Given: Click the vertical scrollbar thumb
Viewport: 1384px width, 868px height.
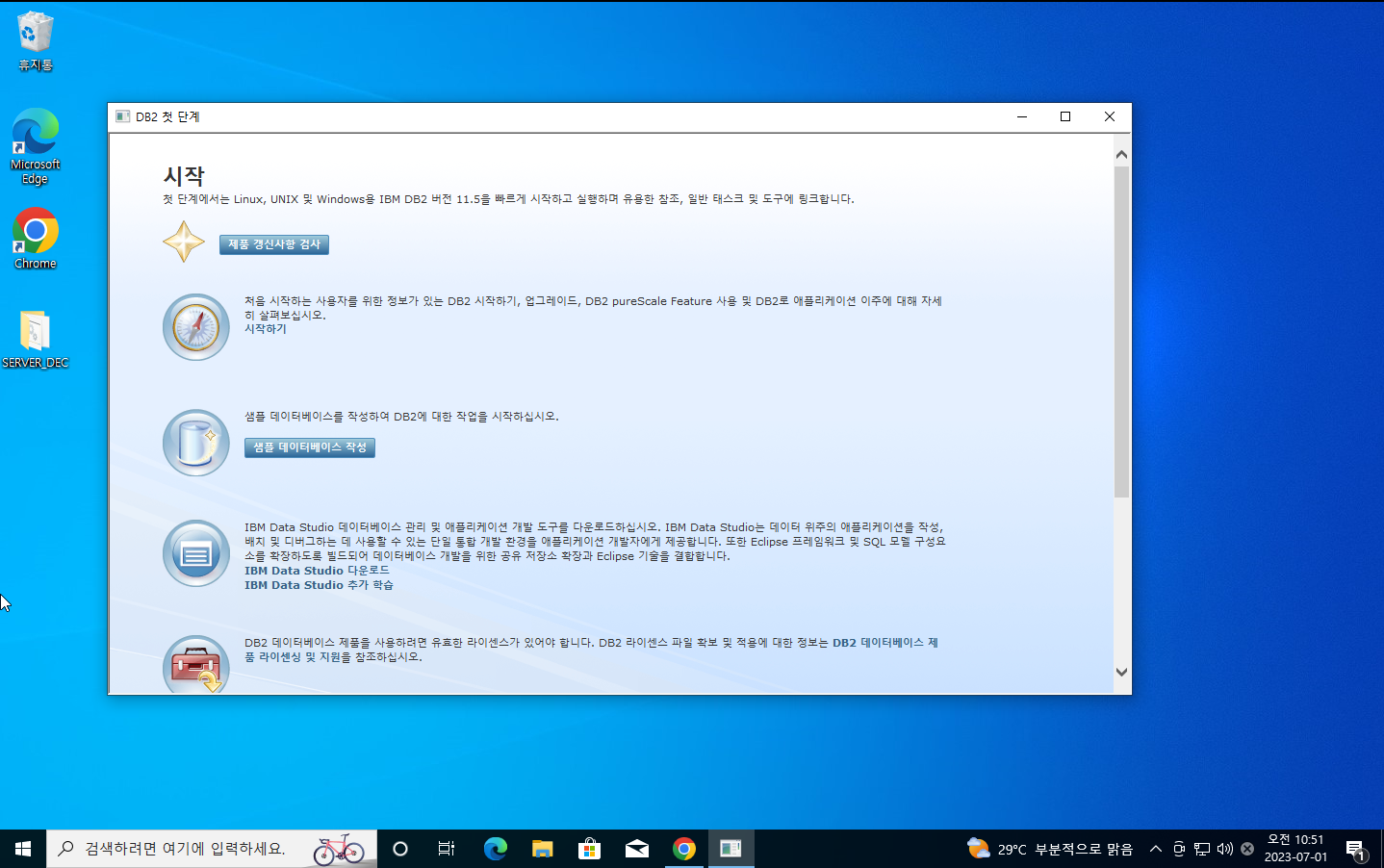Looking at the screenshot, I should pos(1121,332).
